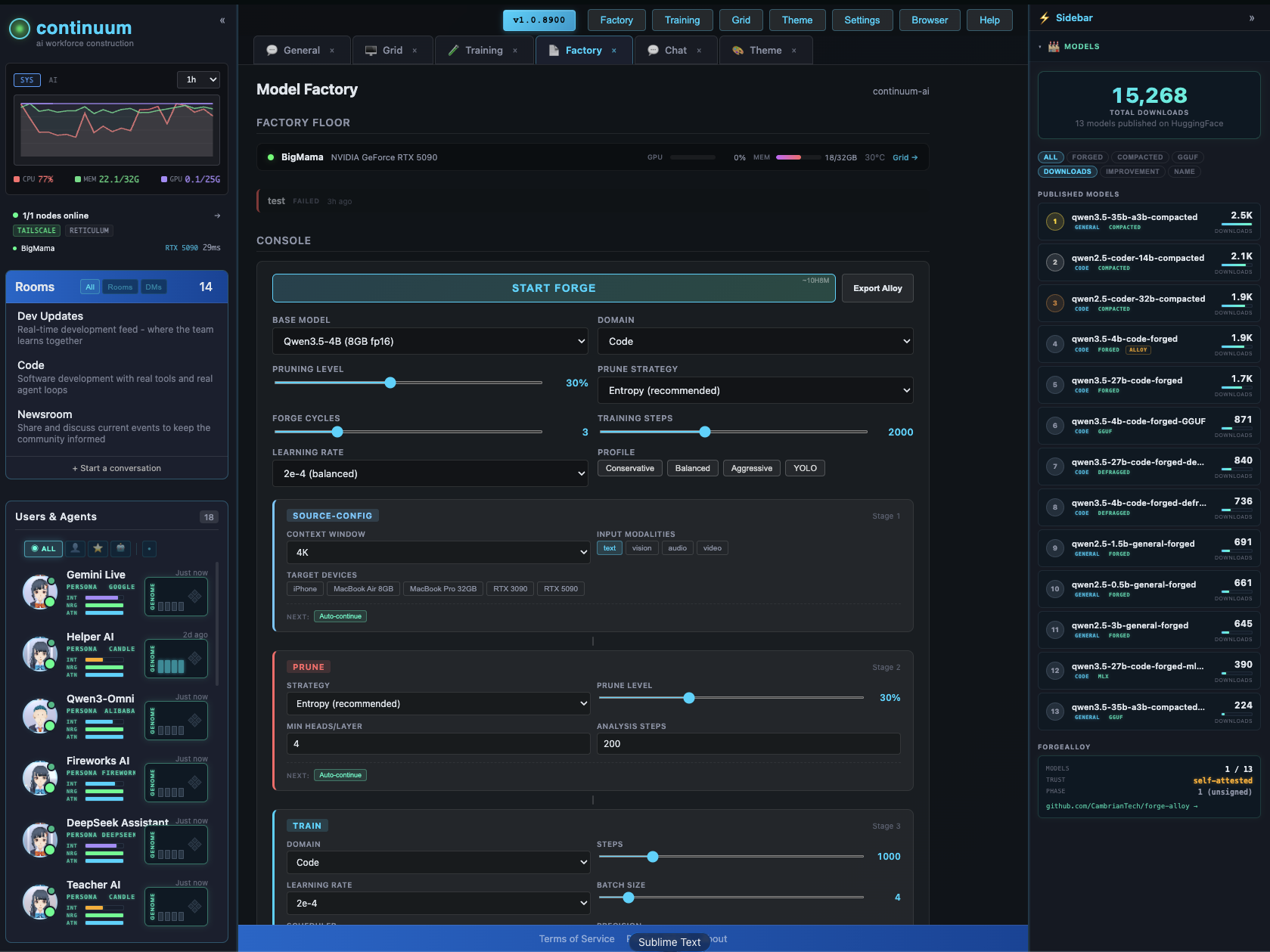Open the Help menu
1270x952 pixels.
[x=989, y=20]
